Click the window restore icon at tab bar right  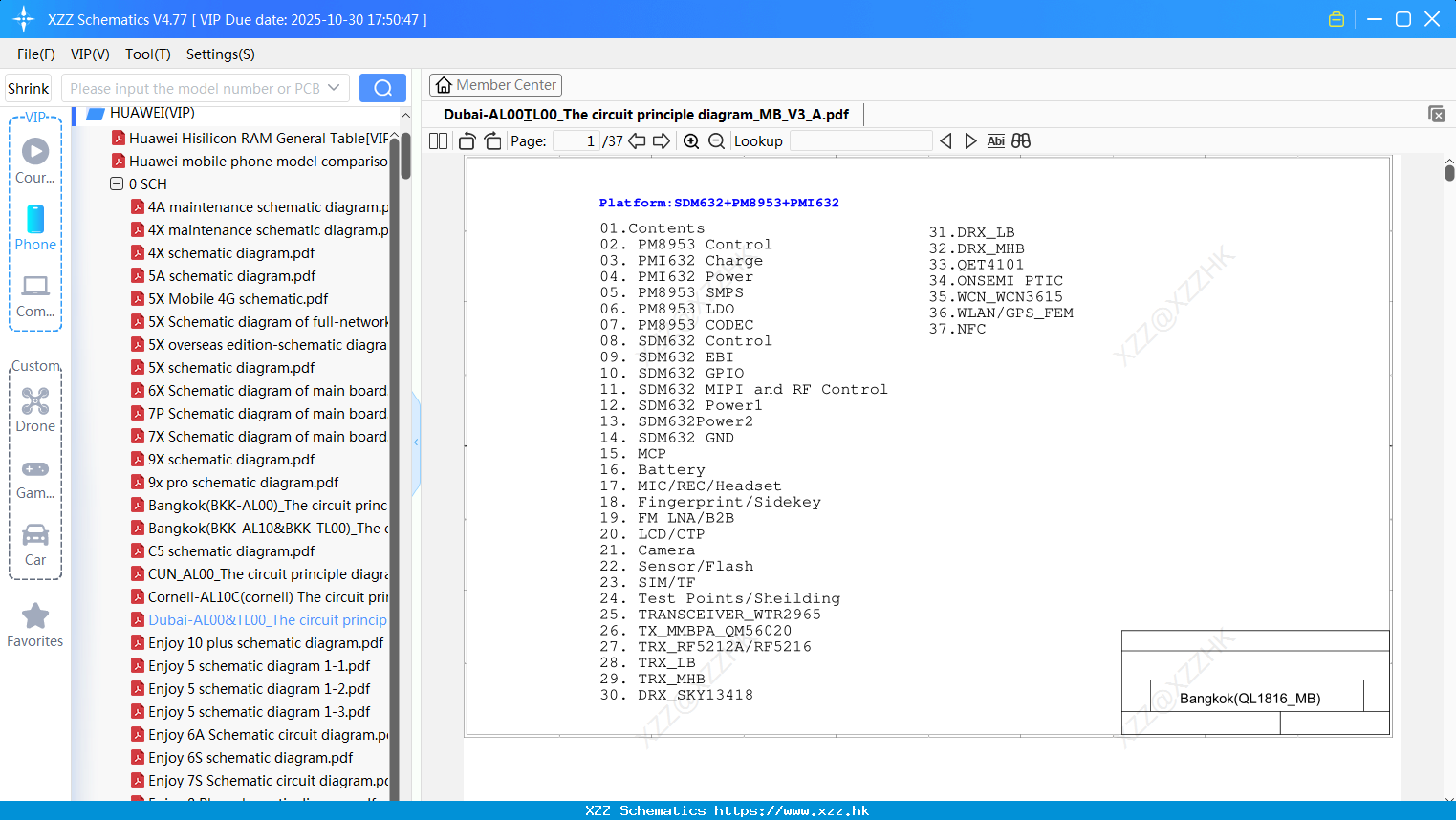(x=1437, y=114)
